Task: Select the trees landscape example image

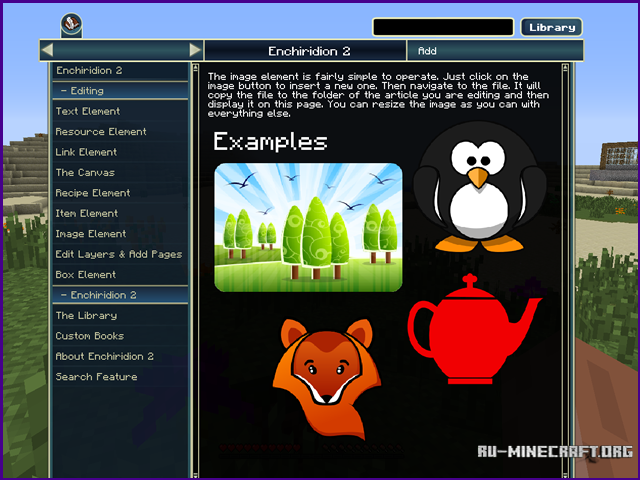Action: click(x=308, y=227)
